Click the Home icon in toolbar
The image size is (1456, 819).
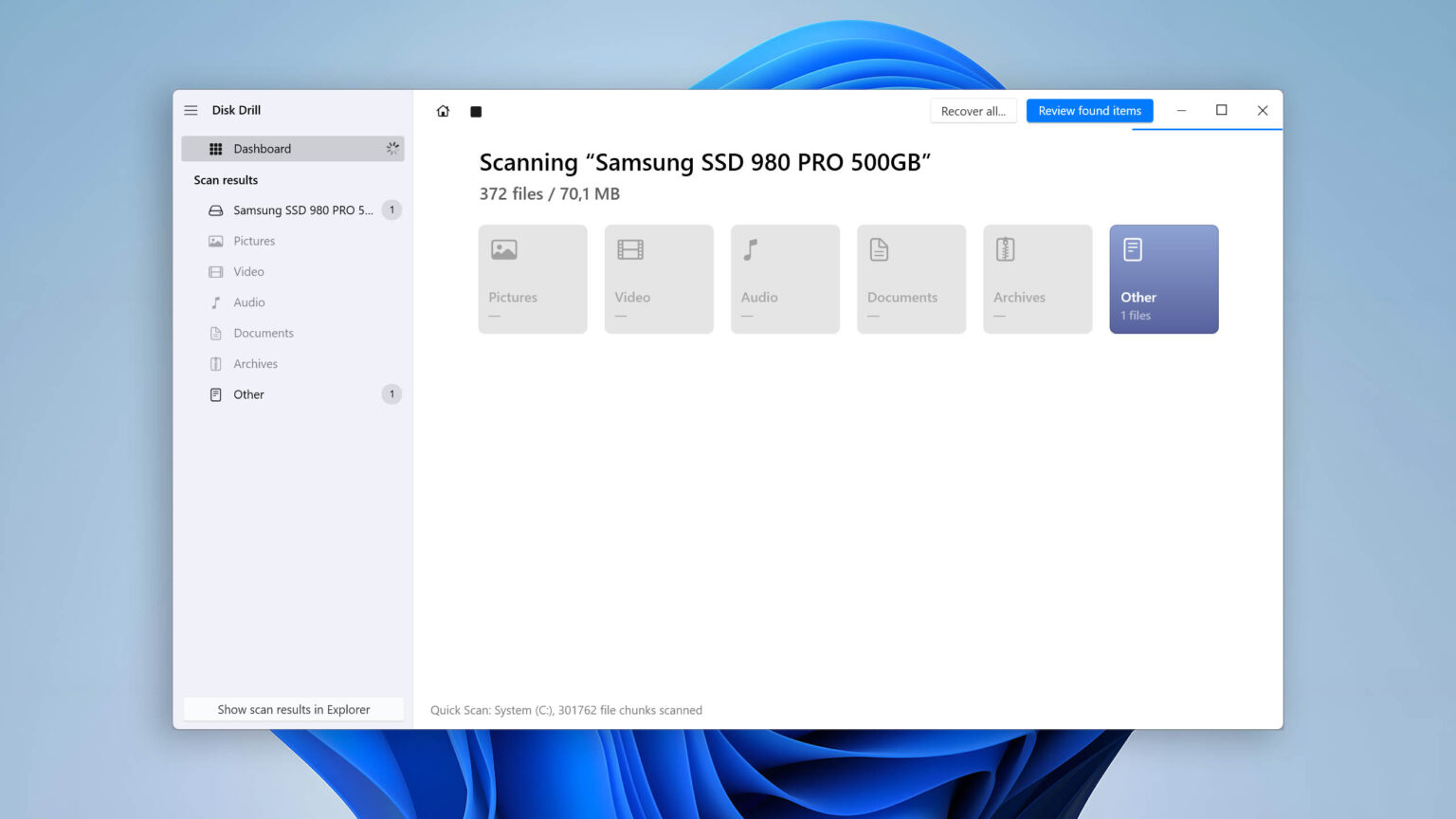tap(443, 111)
